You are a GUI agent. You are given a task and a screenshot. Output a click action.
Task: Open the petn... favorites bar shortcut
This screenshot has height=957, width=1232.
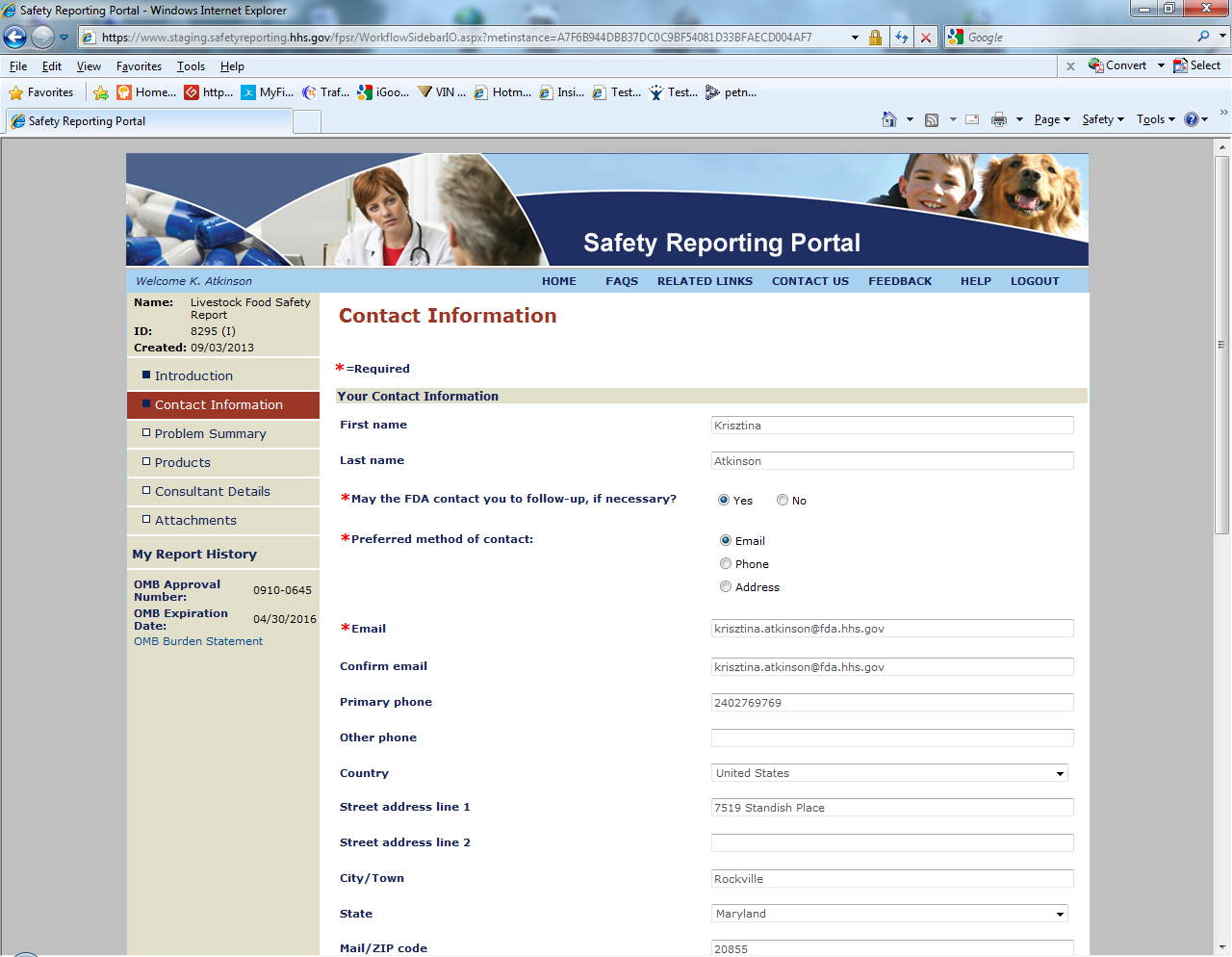[731, 92]
